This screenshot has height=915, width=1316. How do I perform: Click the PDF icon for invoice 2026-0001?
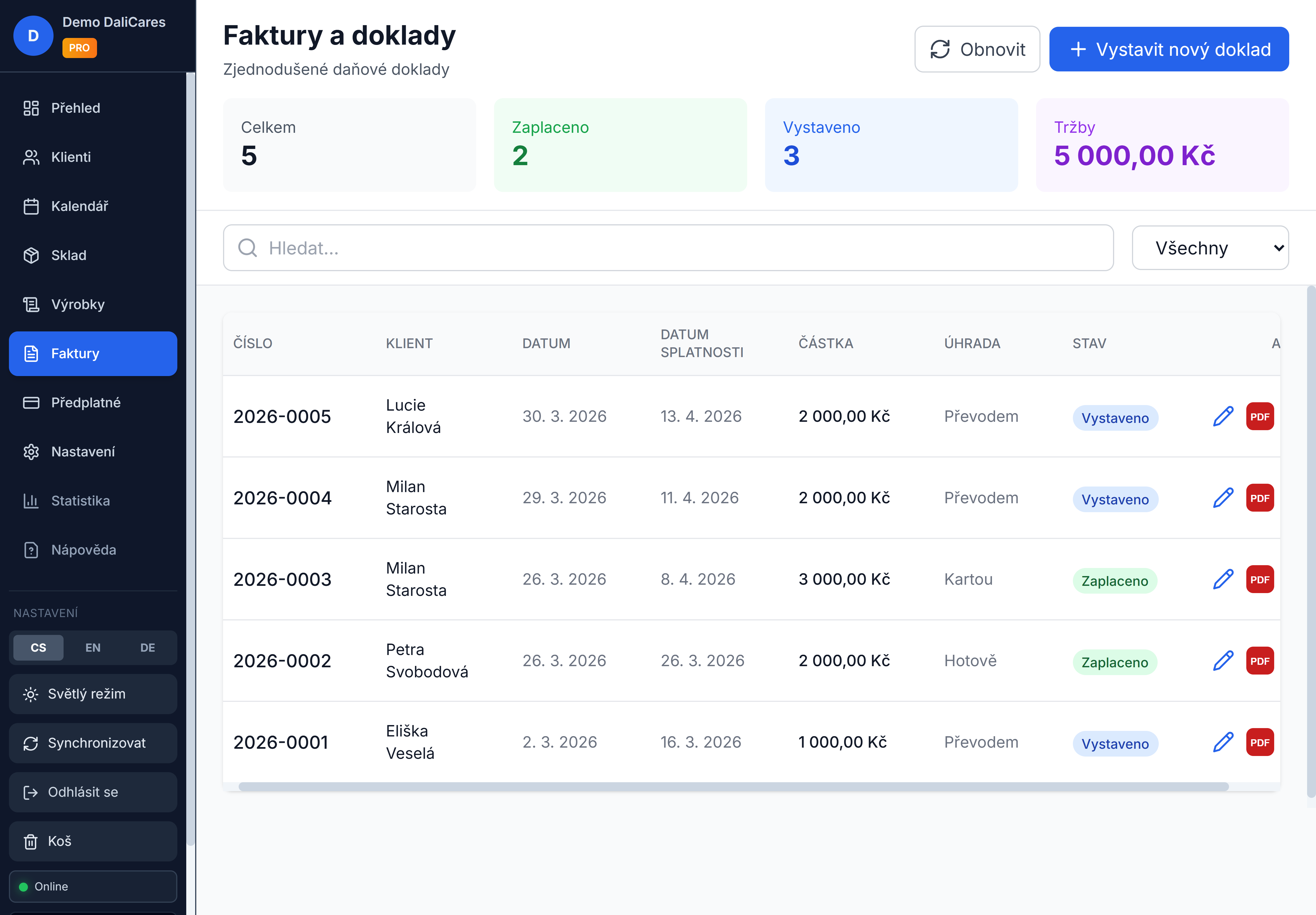(x=1259, y=742)
